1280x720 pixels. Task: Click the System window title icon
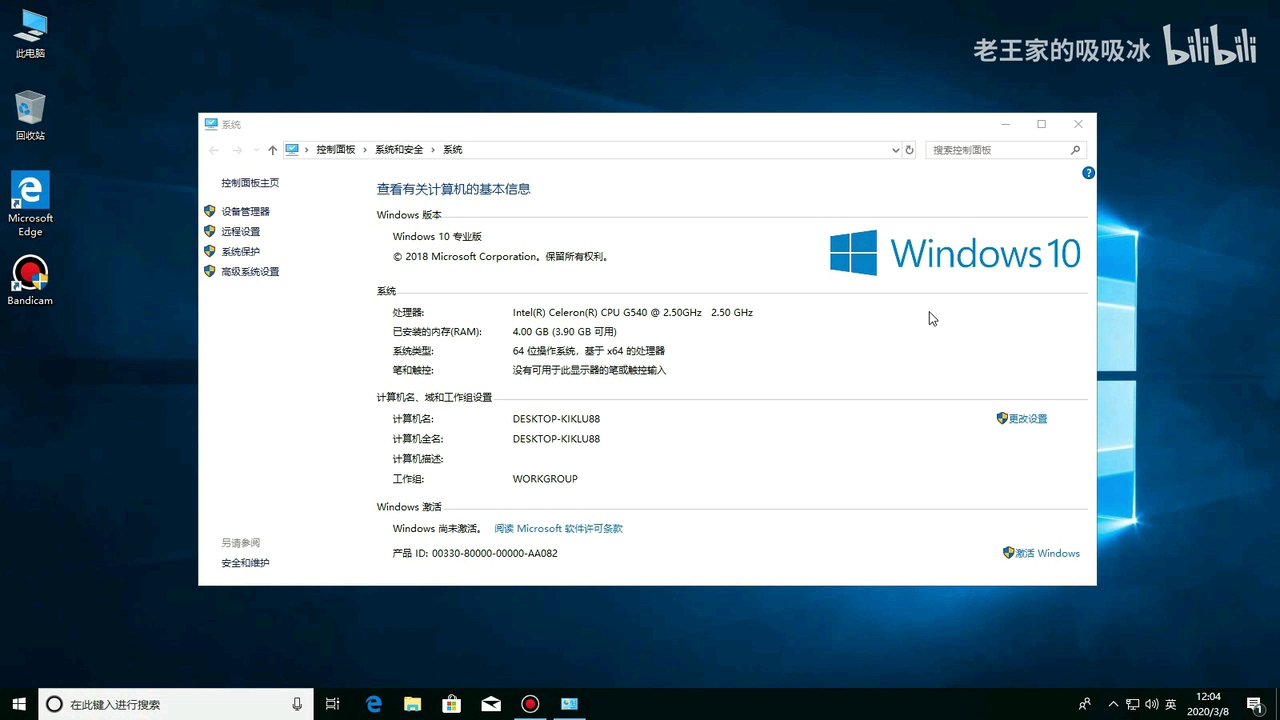(x=211, y=124)
